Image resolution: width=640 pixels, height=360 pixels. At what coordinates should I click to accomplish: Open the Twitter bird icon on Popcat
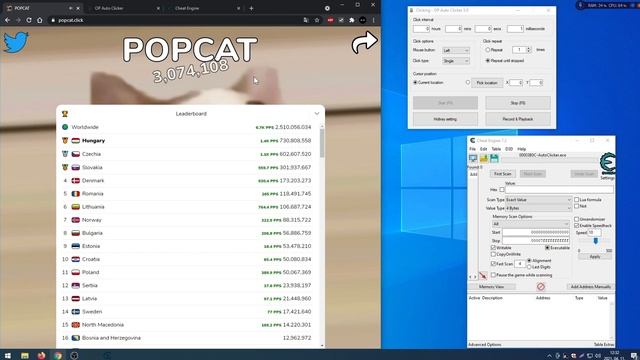pos(16,42)
